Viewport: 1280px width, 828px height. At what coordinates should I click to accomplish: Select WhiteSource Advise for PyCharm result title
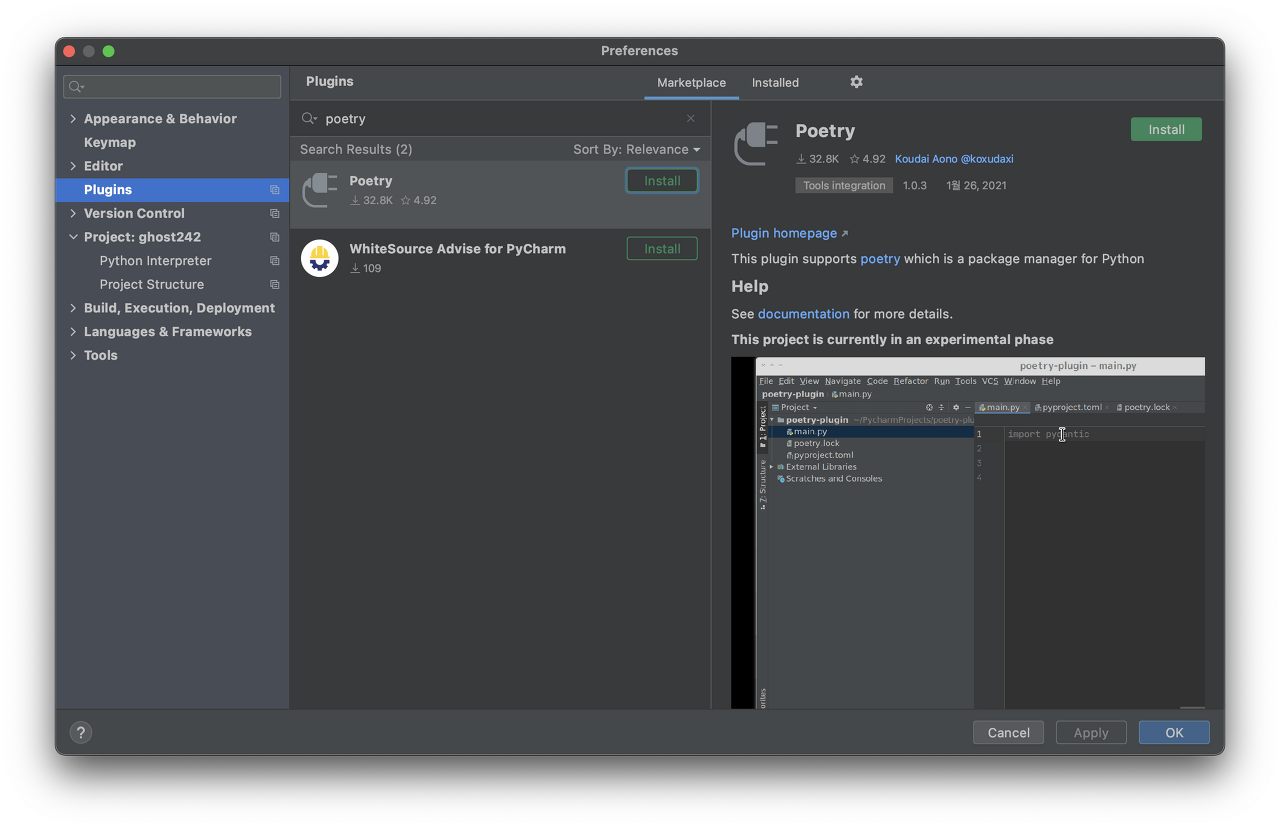(458, 249)
